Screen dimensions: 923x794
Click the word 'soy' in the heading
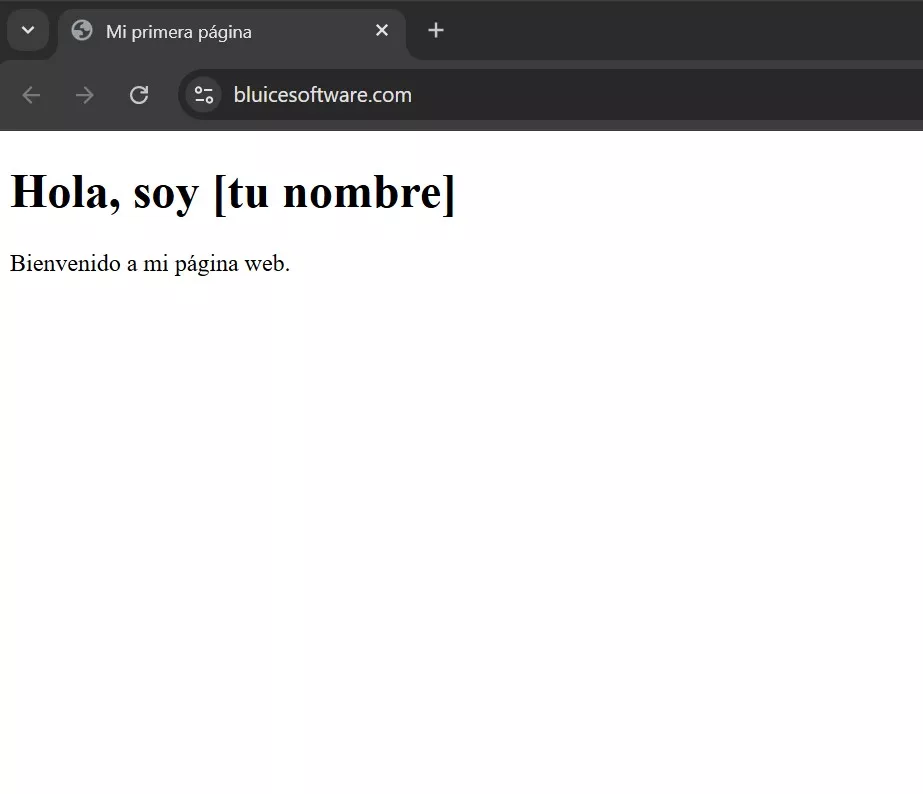tap(165, 192)
